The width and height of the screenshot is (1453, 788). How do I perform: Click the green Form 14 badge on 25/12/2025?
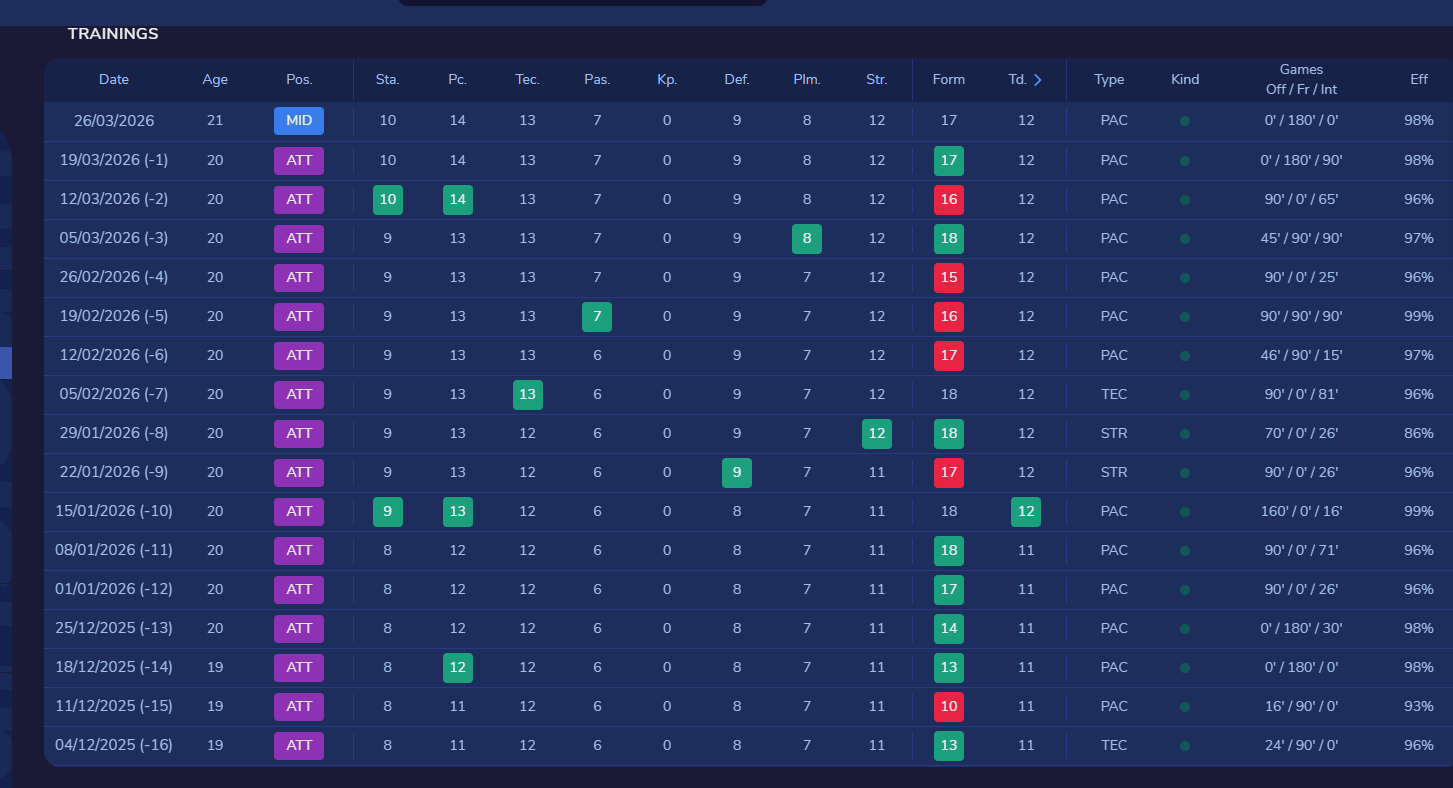pos(948,628)
